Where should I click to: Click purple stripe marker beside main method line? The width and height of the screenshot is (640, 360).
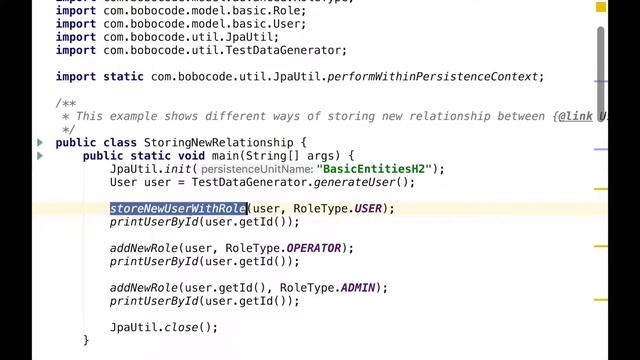[x=600, y=149]
